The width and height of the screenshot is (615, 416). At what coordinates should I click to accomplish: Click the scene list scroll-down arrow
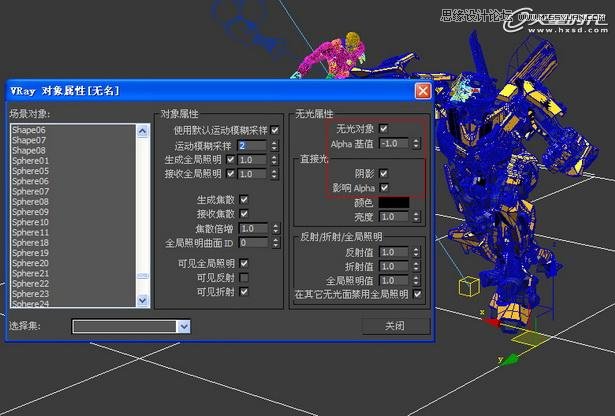(x=142, y=300)
